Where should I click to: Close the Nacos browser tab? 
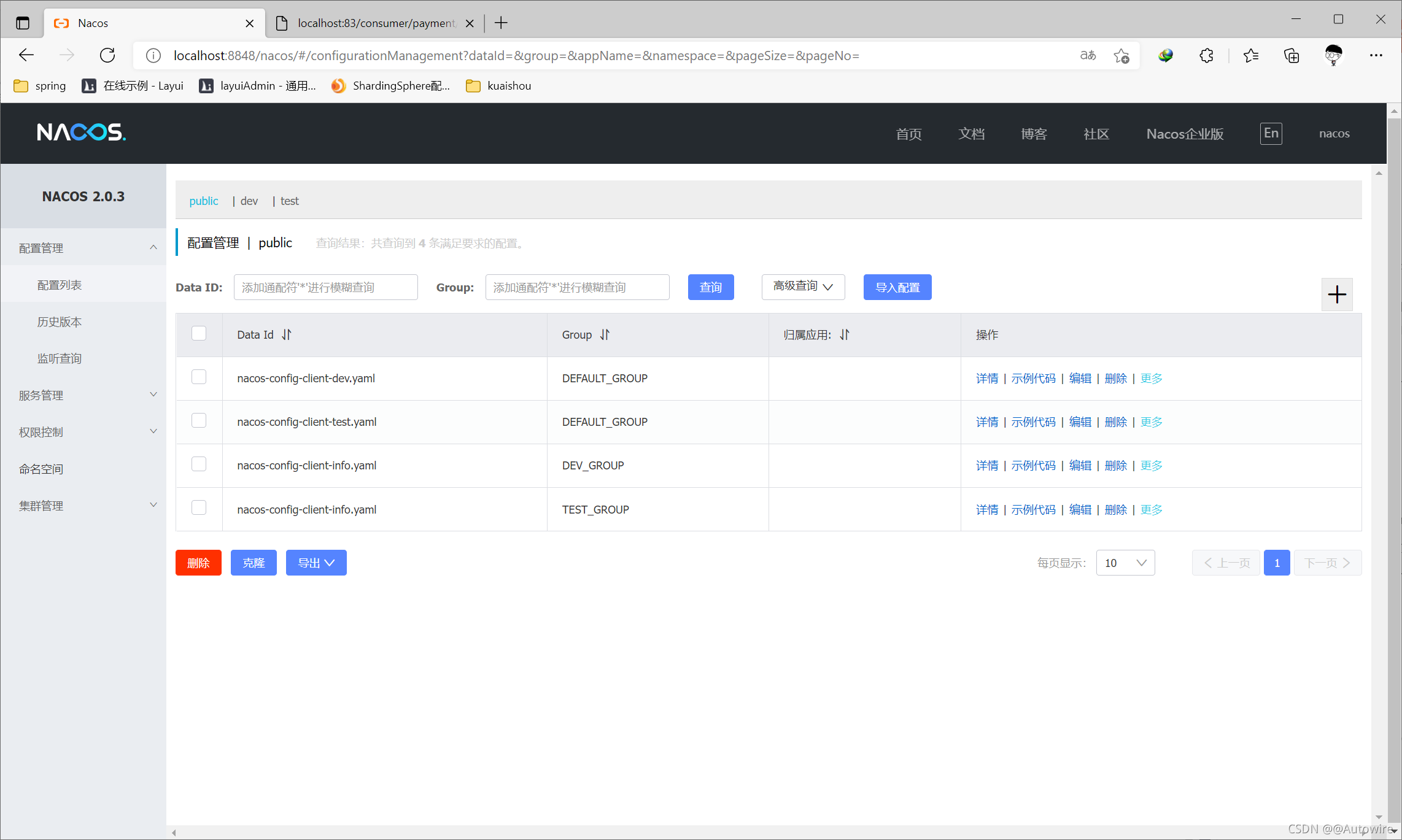pyautogui.click(x=249, y=23)
